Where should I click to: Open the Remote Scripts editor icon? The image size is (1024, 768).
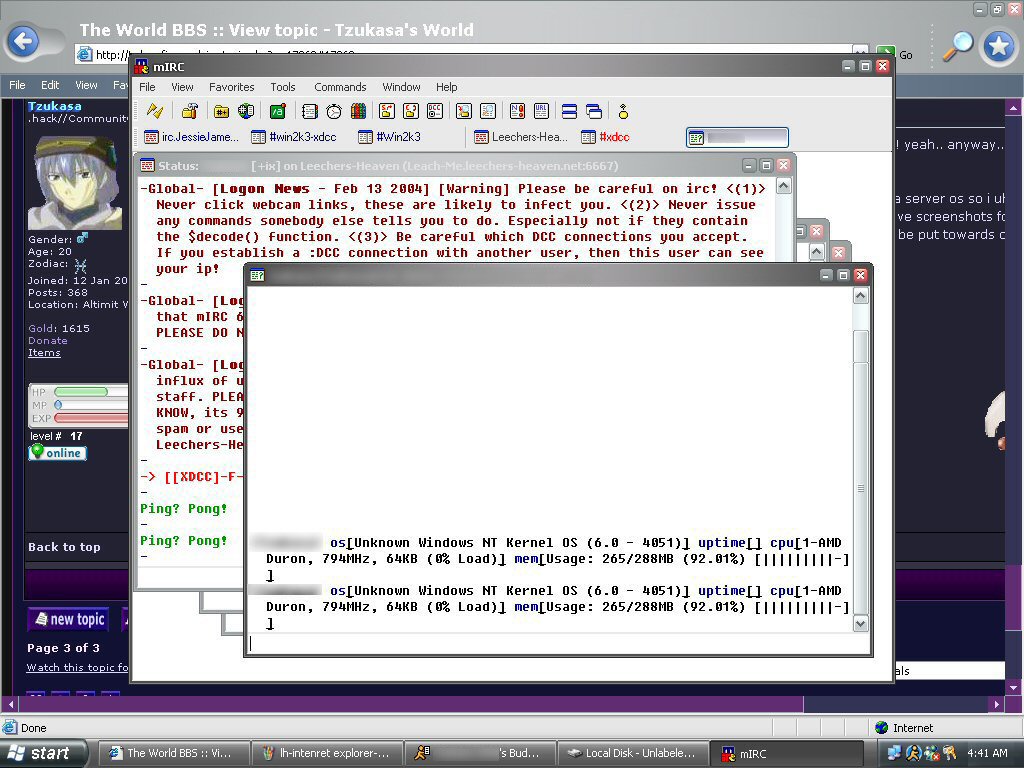click(x=278, y=111)
